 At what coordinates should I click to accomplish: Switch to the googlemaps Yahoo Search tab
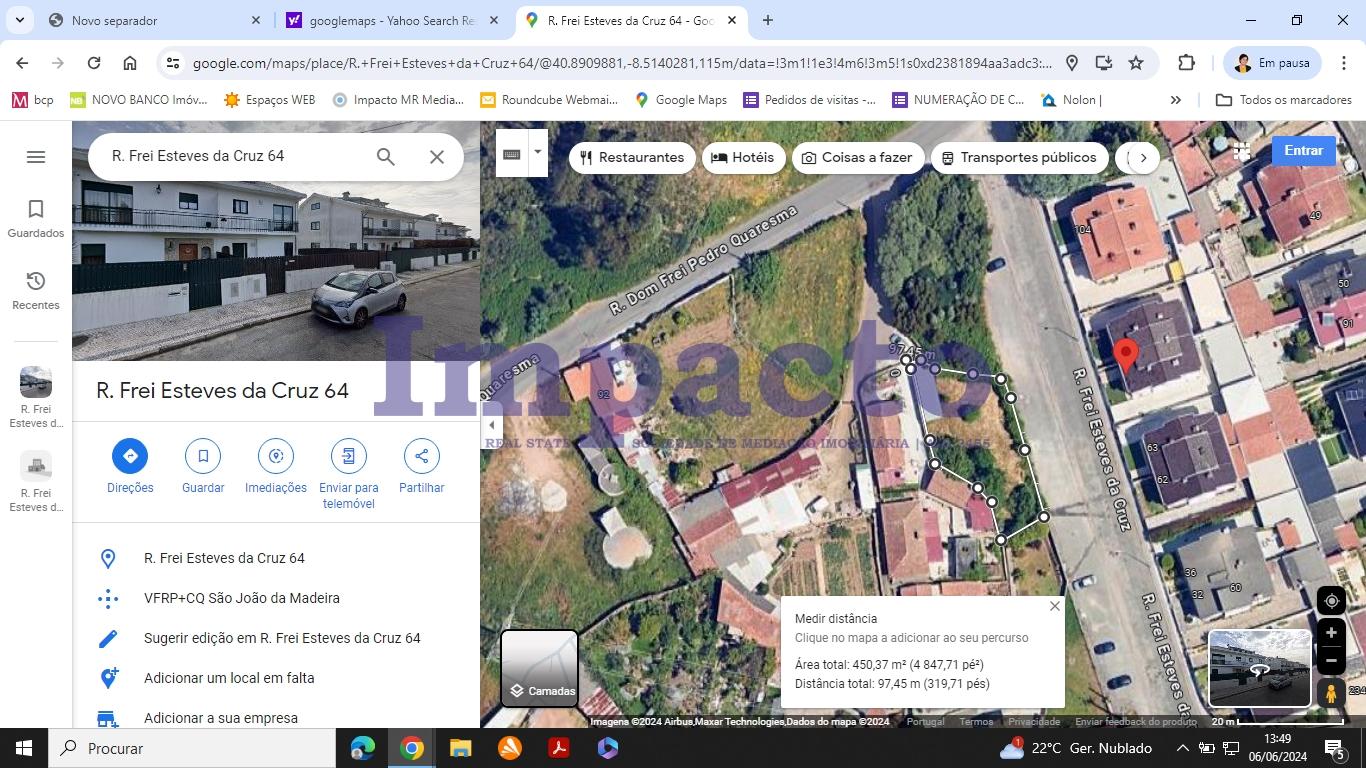click(x=390, y=20)
